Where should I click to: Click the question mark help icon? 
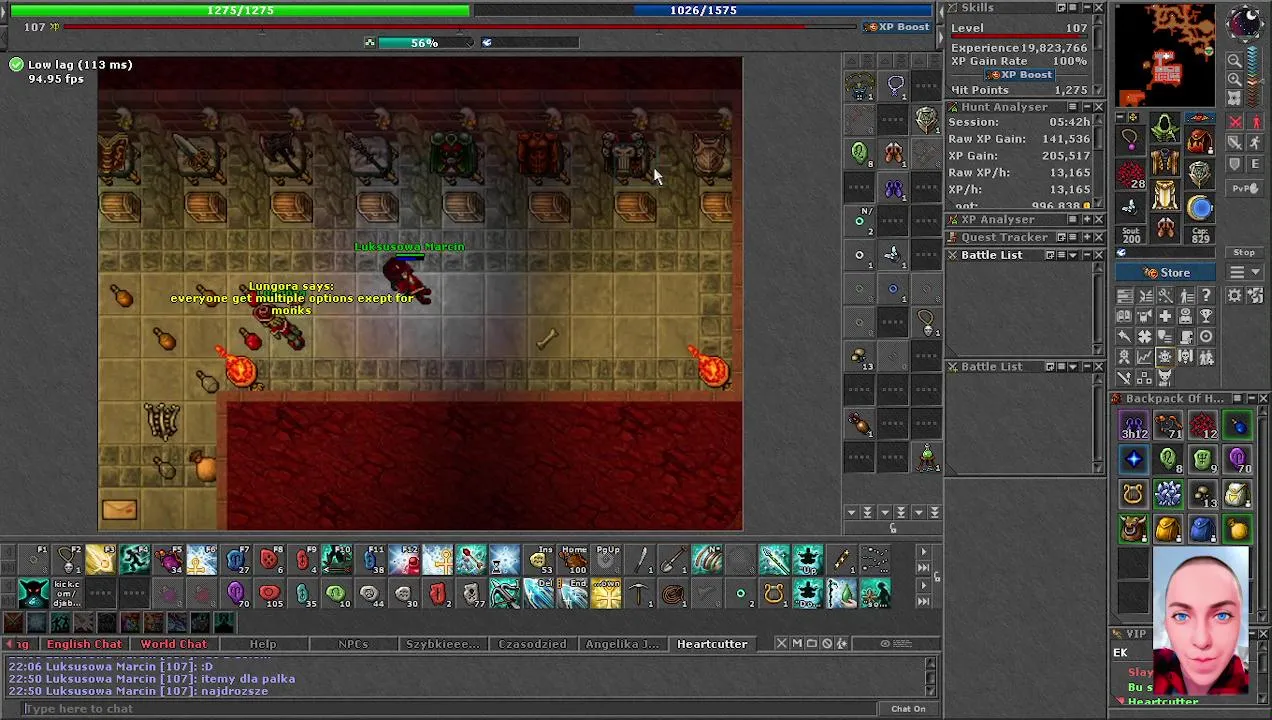[1206, 296]
